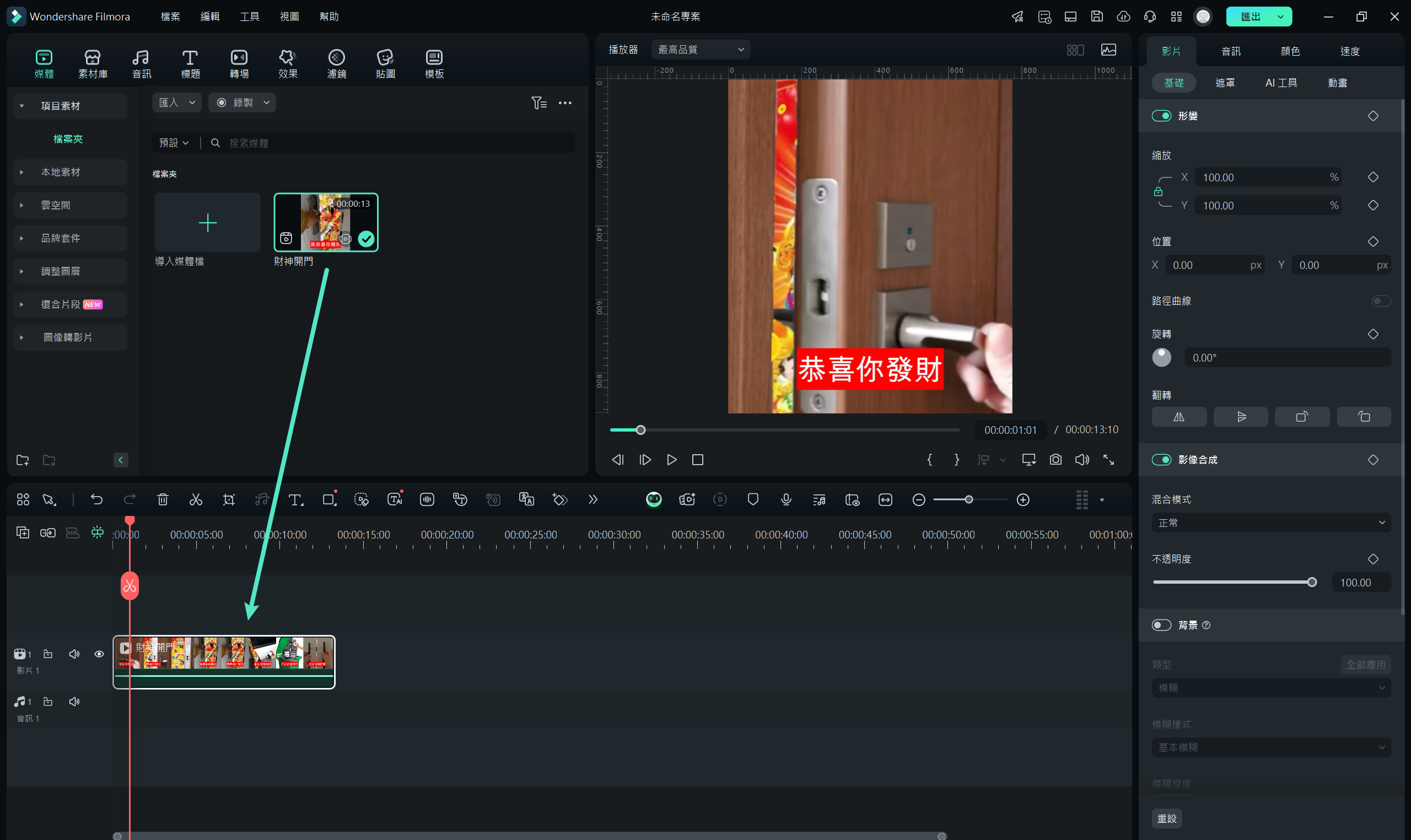Open the 素材庫 stock media section
Image resolution: width=1411 pixels, height=840 pixels.
point(93,64)
